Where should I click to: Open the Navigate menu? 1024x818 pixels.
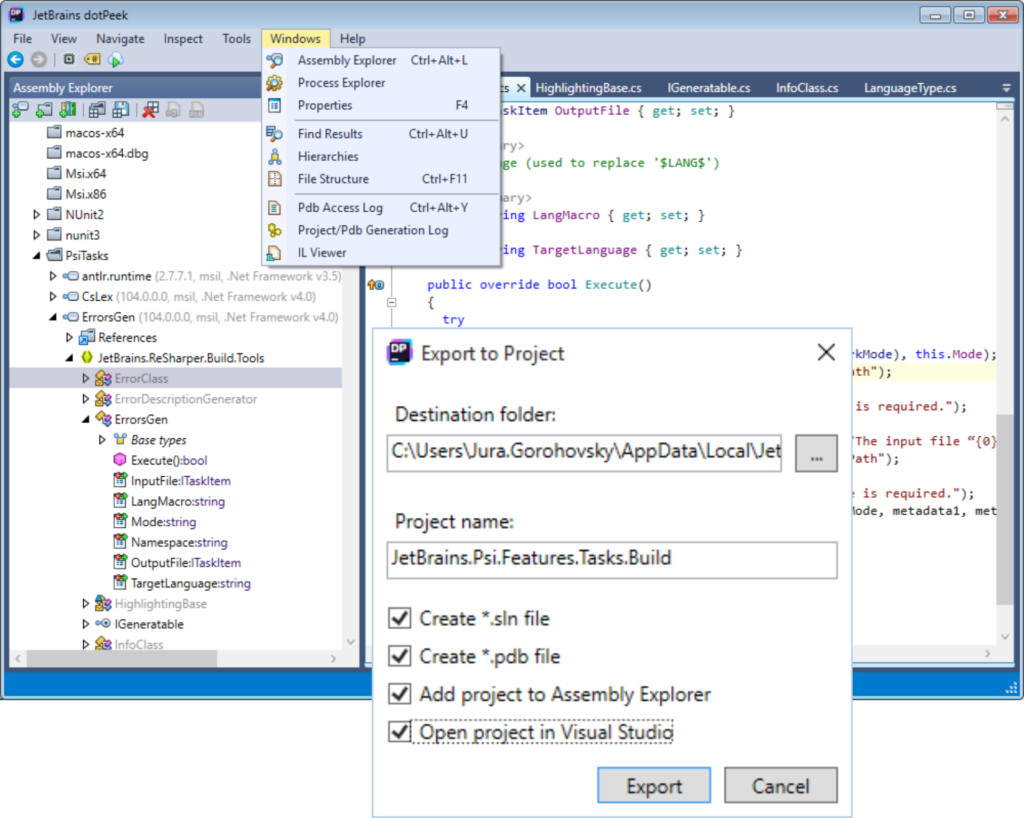coord(120,39)
